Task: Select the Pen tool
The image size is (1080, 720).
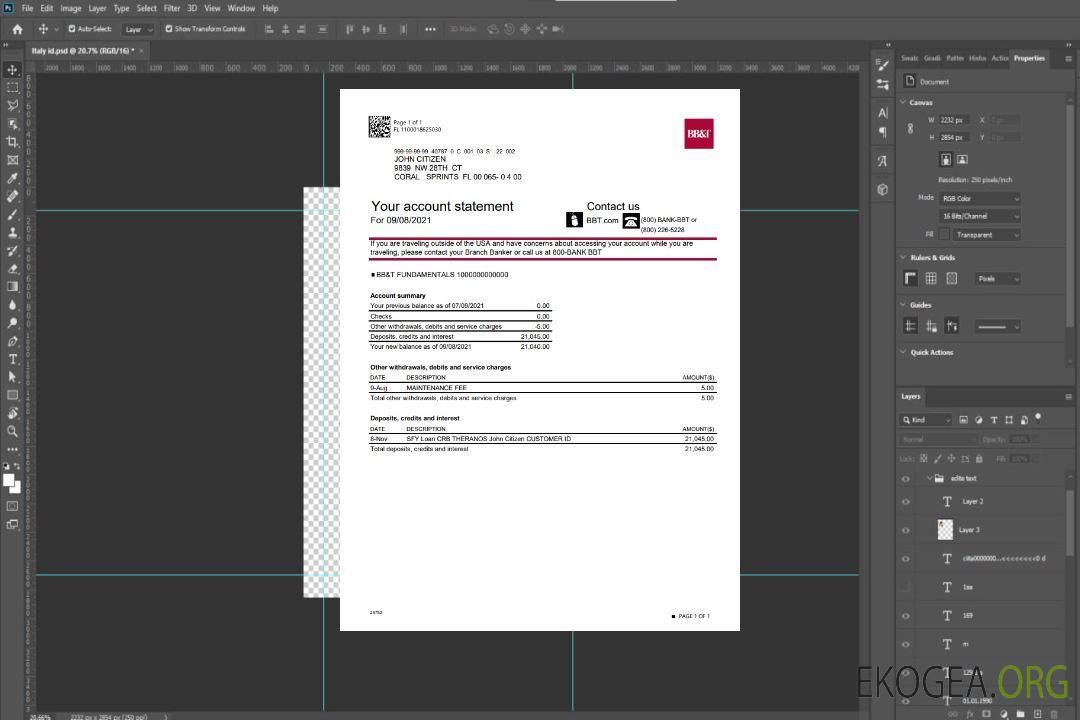Action: pos(12,341)
